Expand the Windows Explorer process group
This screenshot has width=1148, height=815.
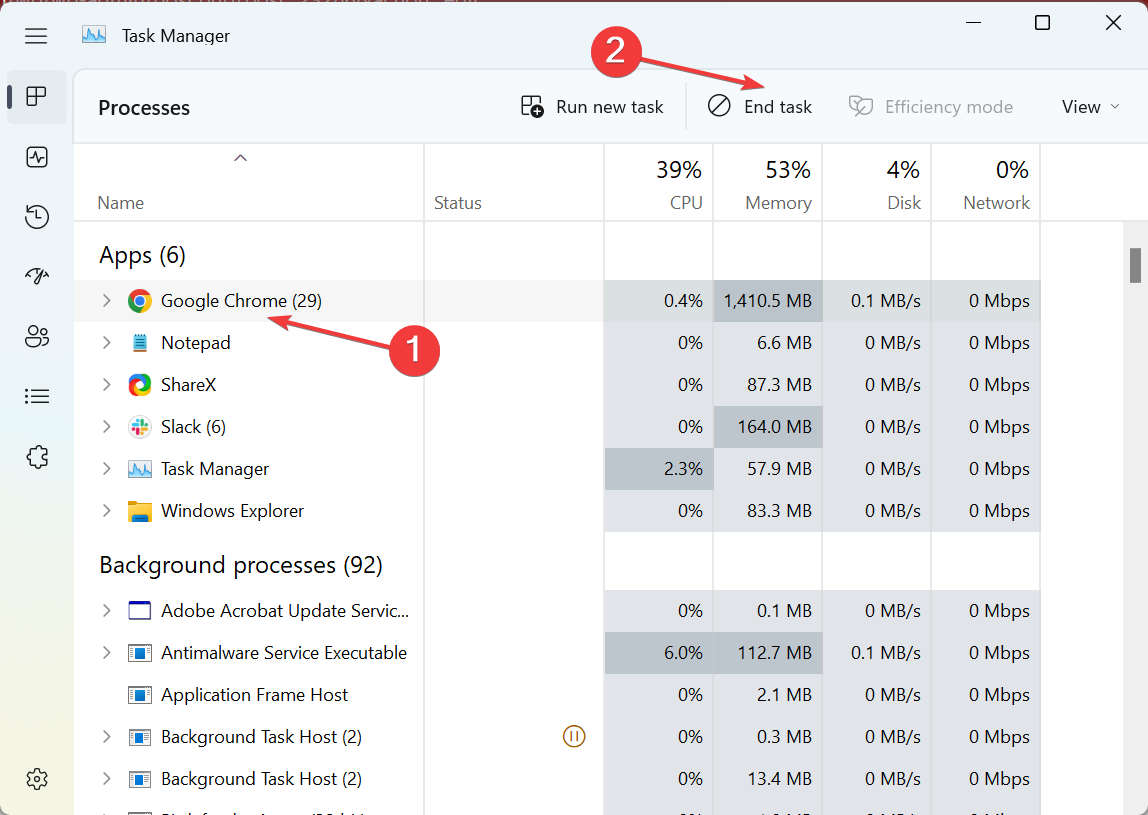pyautogui.click(x=107, y=511)
